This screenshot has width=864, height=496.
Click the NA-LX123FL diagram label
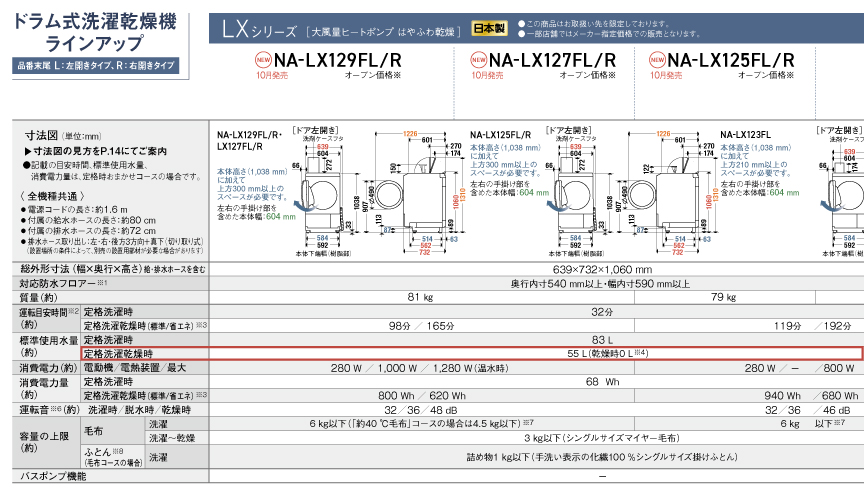pyautogui.click(x=745, y=135)
